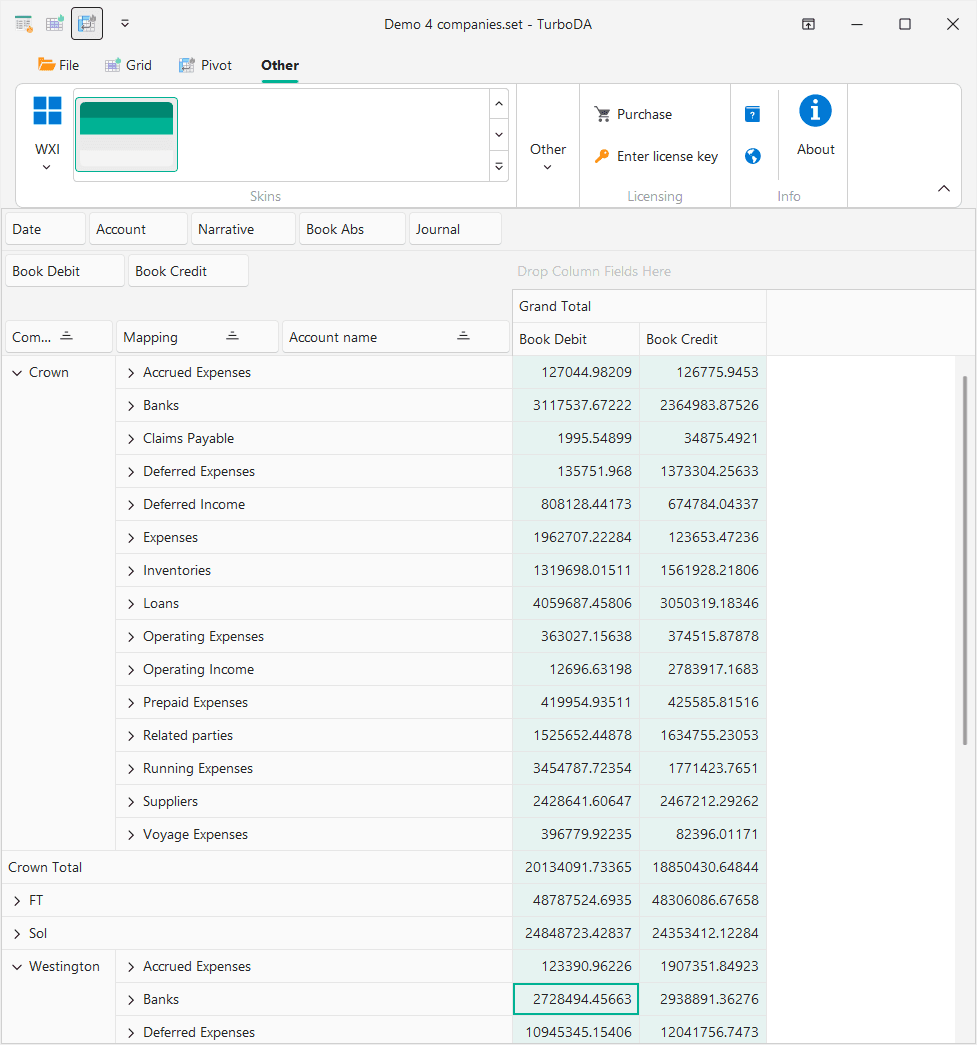Click the highlighted pivot quick access icon
The image size is (977, 1045).
click(87, 24)
